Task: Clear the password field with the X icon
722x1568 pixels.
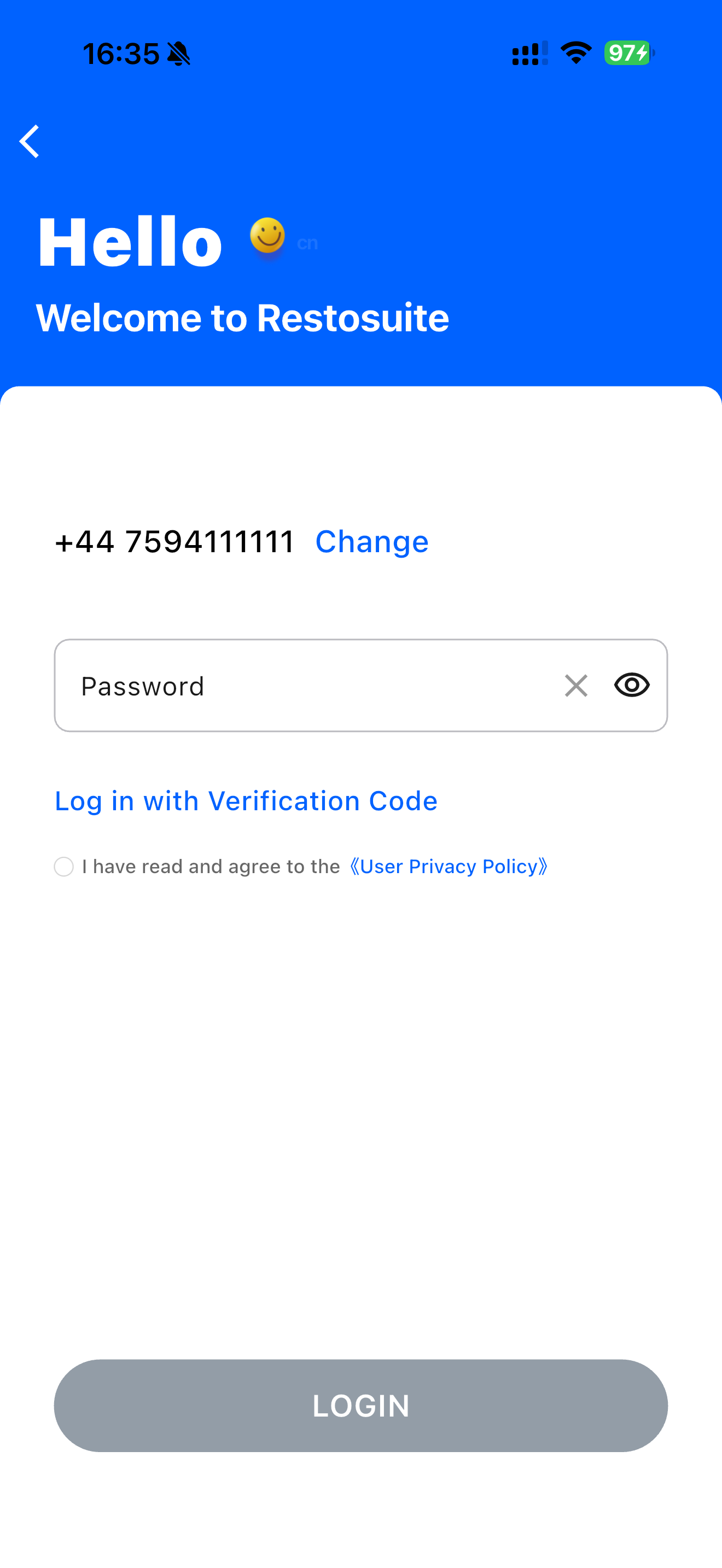Action: [576, 686]
